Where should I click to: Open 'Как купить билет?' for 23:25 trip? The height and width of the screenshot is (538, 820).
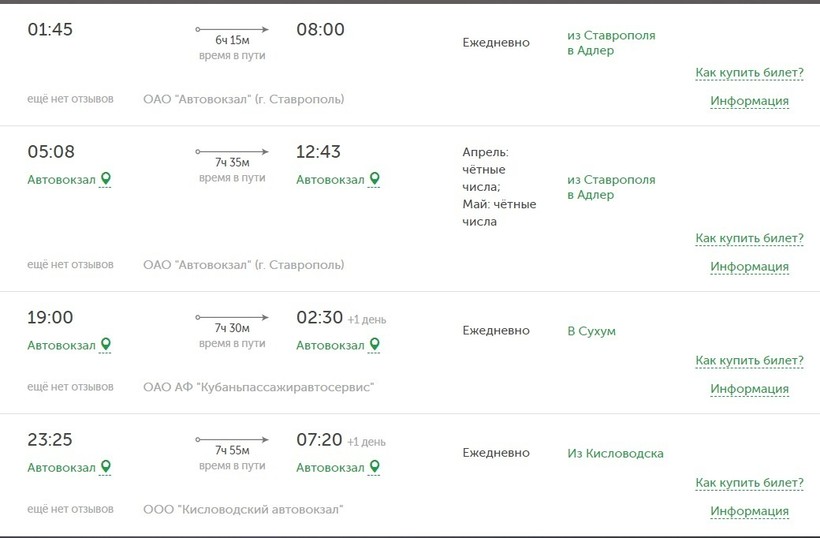pyautogui.click(x=749, y=483)
